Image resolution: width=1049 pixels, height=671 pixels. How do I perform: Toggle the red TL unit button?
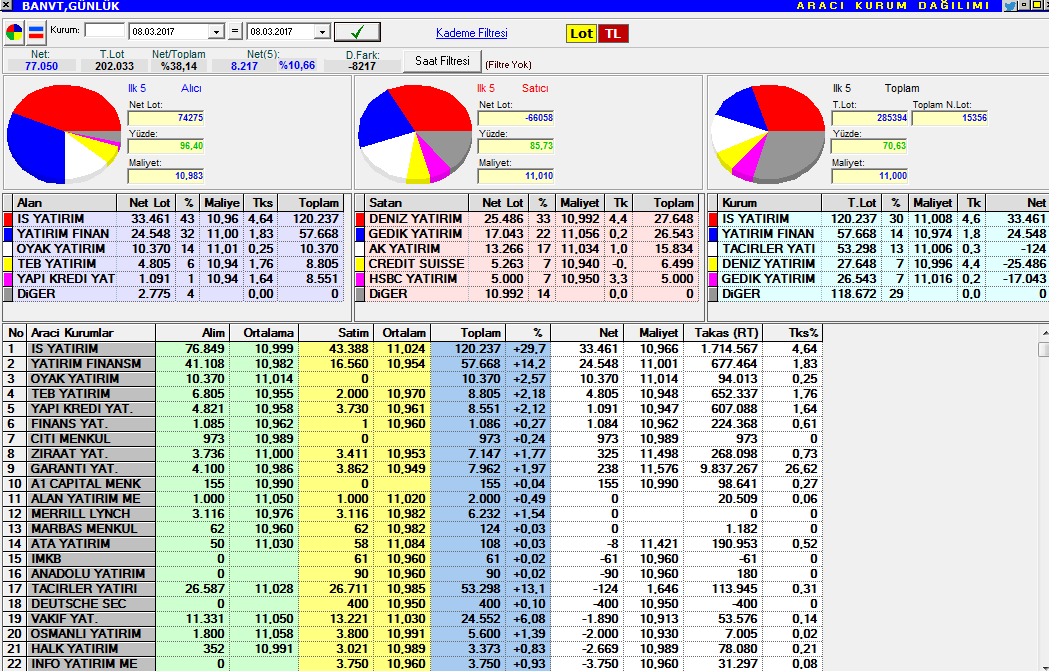(613, 33)
